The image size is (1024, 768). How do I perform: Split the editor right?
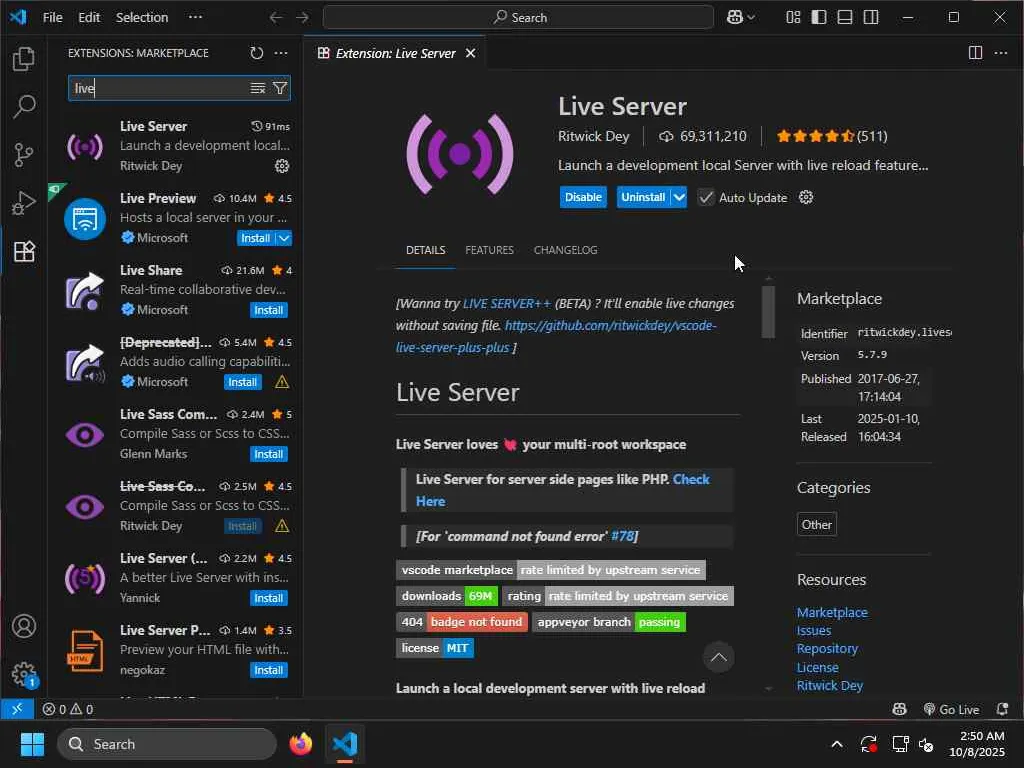(975, 53)
